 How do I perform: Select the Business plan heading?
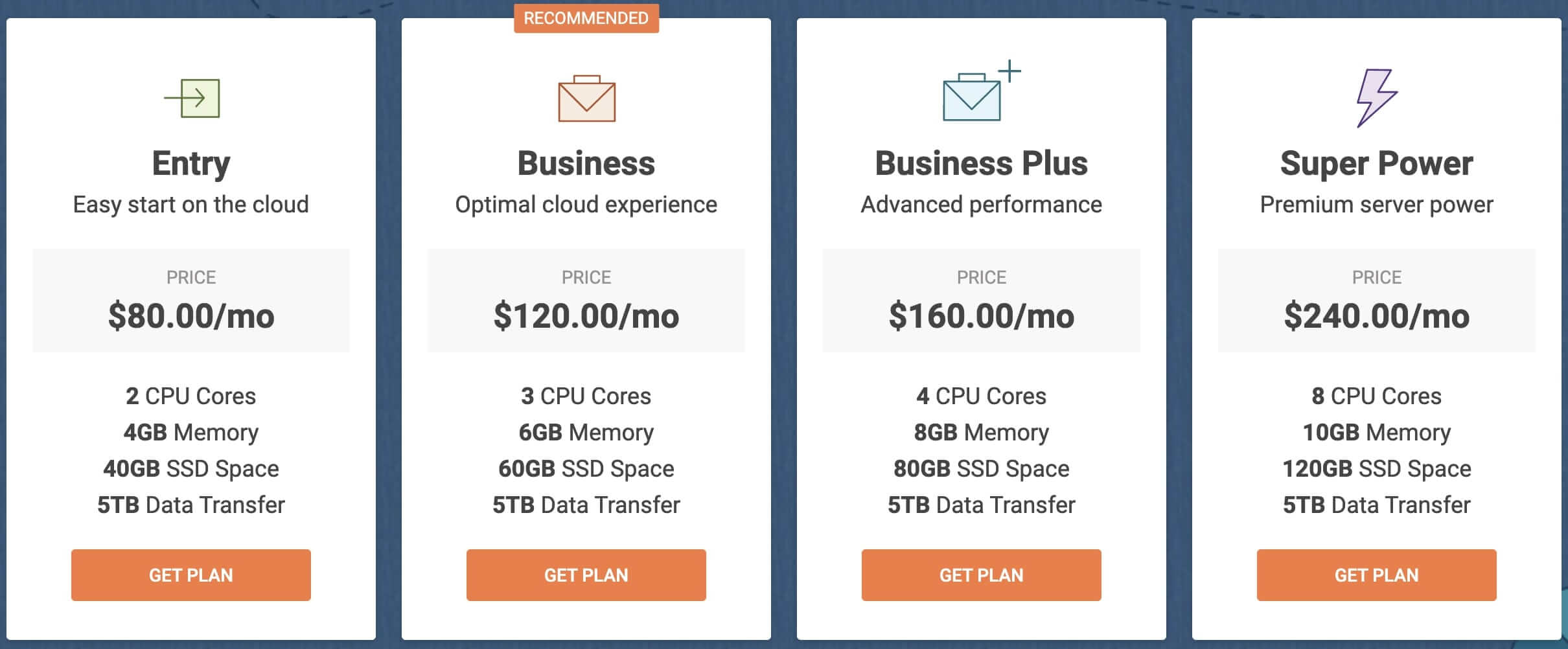click(x=586, y=163)
